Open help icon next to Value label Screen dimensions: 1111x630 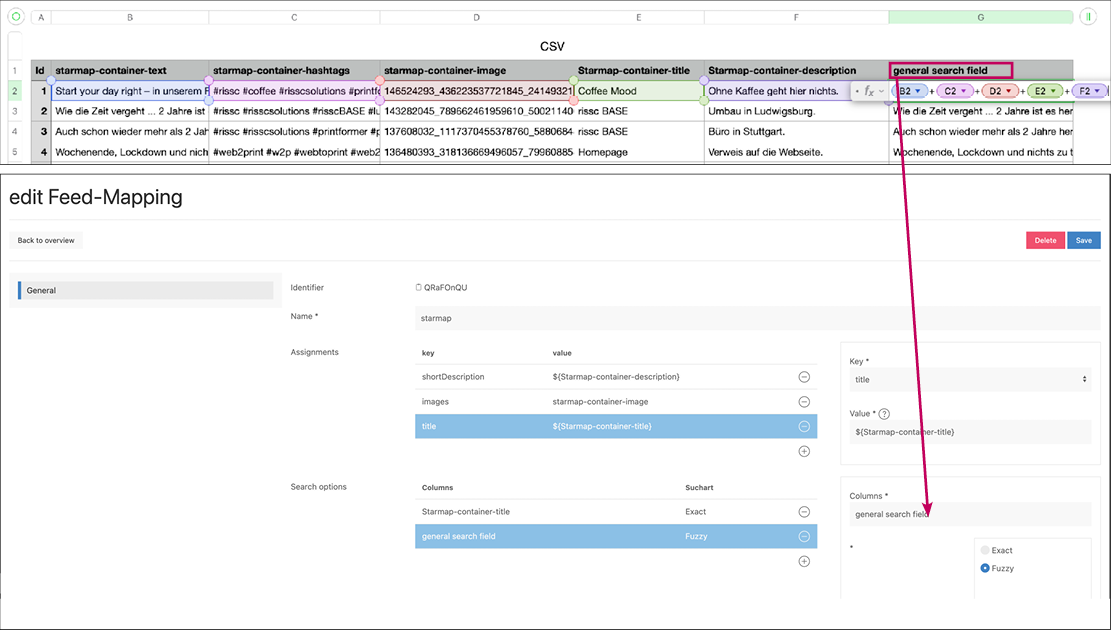click(884, 414)
